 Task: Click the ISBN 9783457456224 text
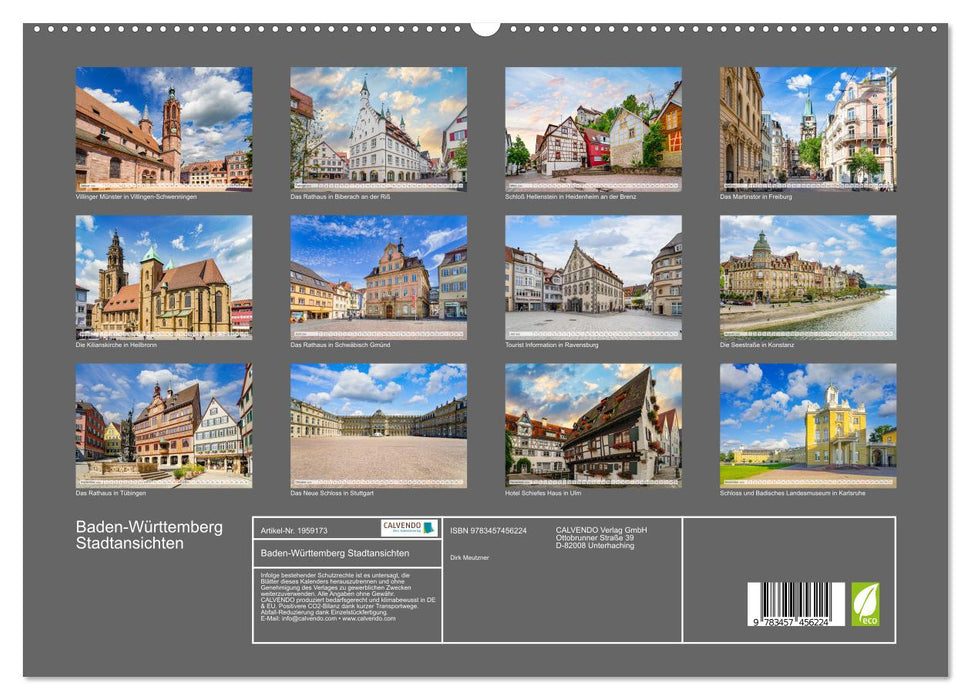(488, 530)
